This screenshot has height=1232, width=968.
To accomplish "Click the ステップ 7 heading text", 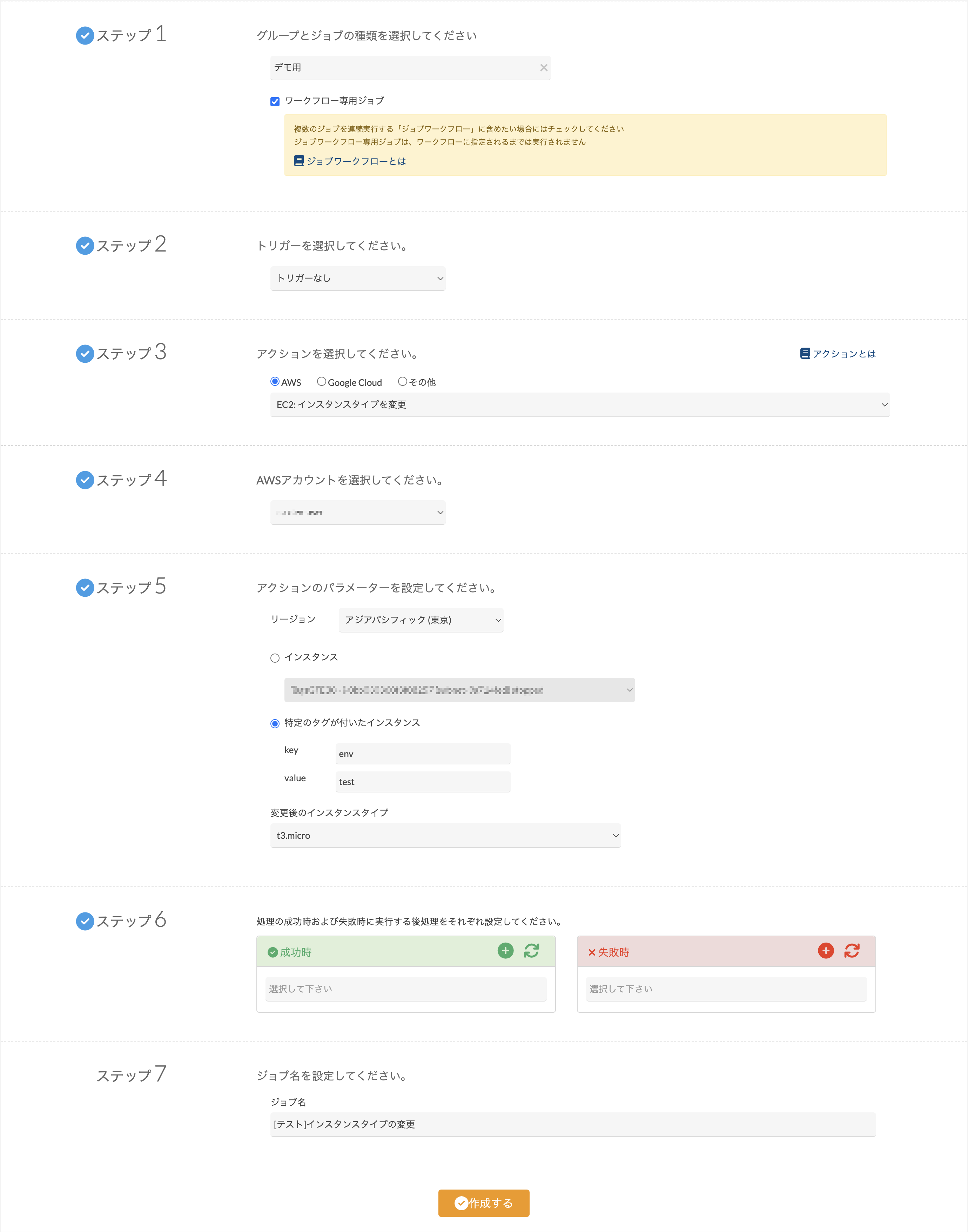I will tap(132, 1074).
